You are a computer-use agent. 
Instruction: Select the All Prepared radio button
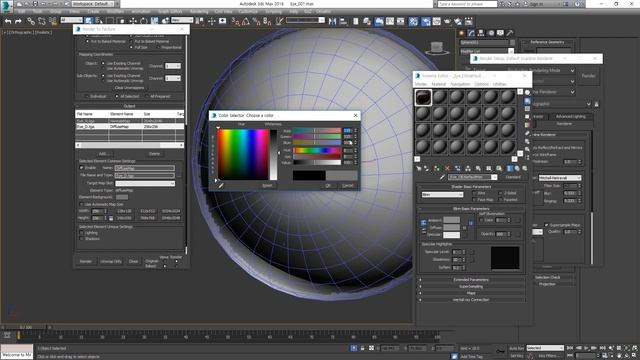point(147,96)
